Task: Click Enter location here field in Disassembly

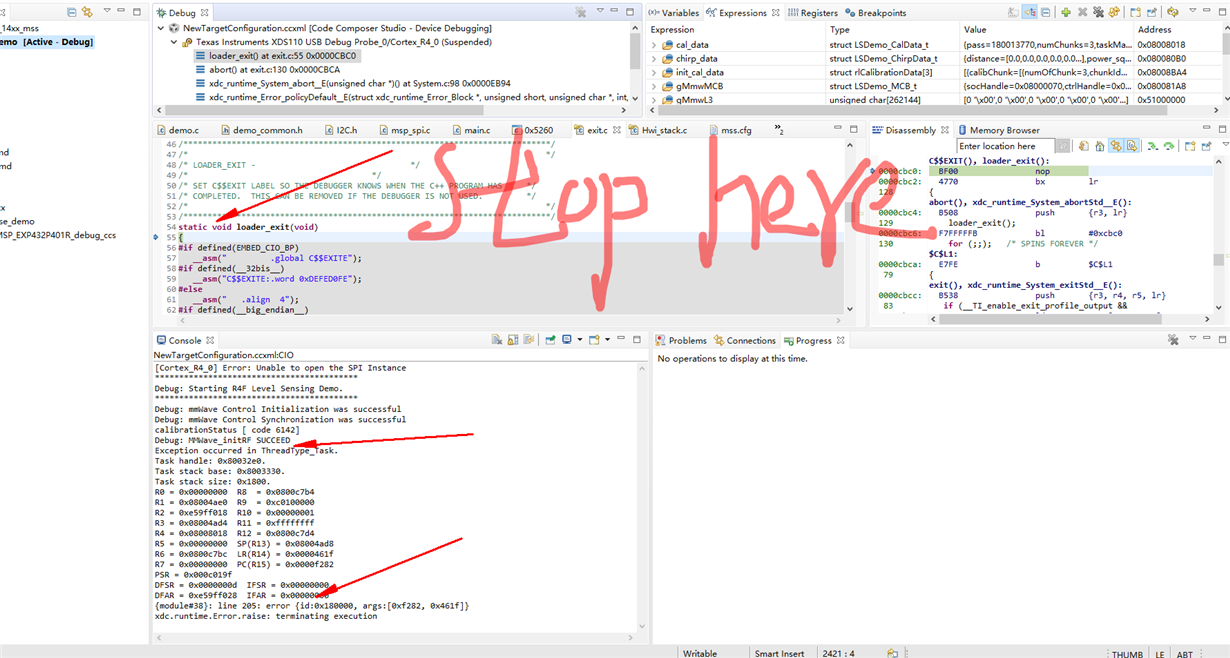Action: [1005, 146]
